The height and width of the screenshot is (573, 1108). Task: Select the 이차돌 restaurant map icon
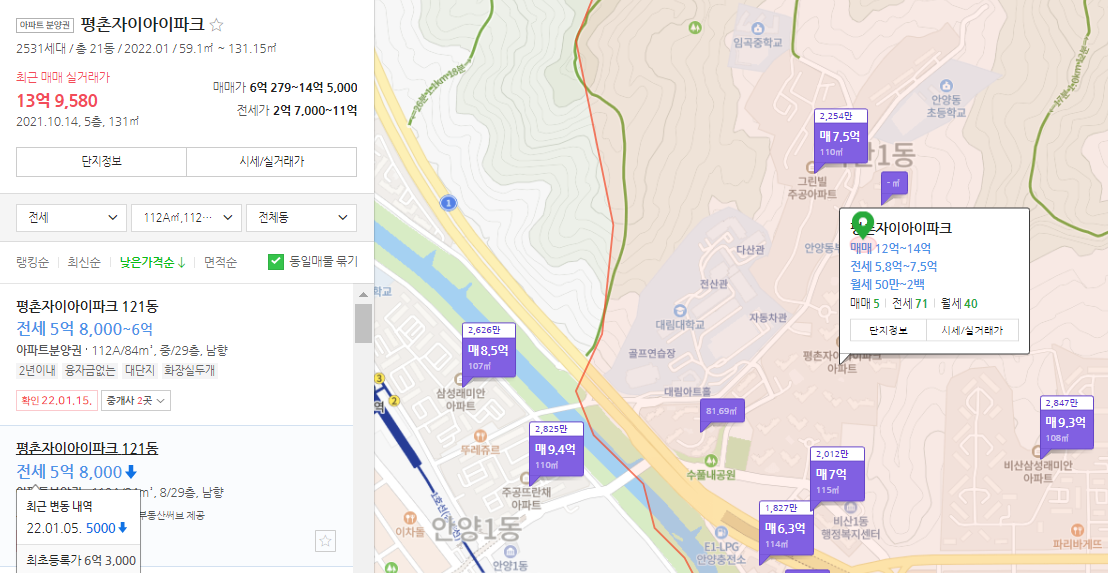409,518
